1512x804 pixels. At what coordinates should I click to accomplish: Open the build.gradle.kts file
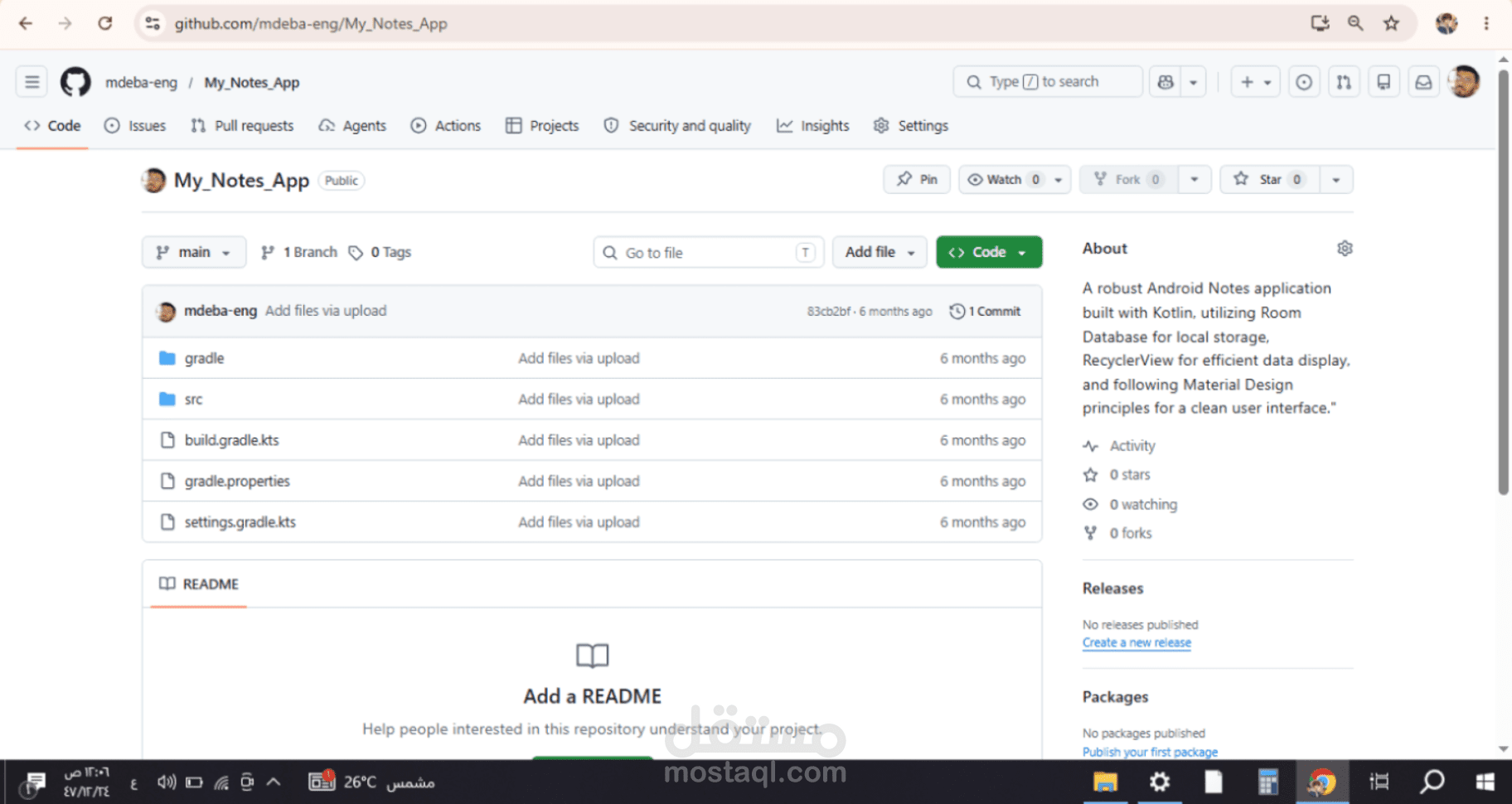pyautogui.click(x=232, y=440)
